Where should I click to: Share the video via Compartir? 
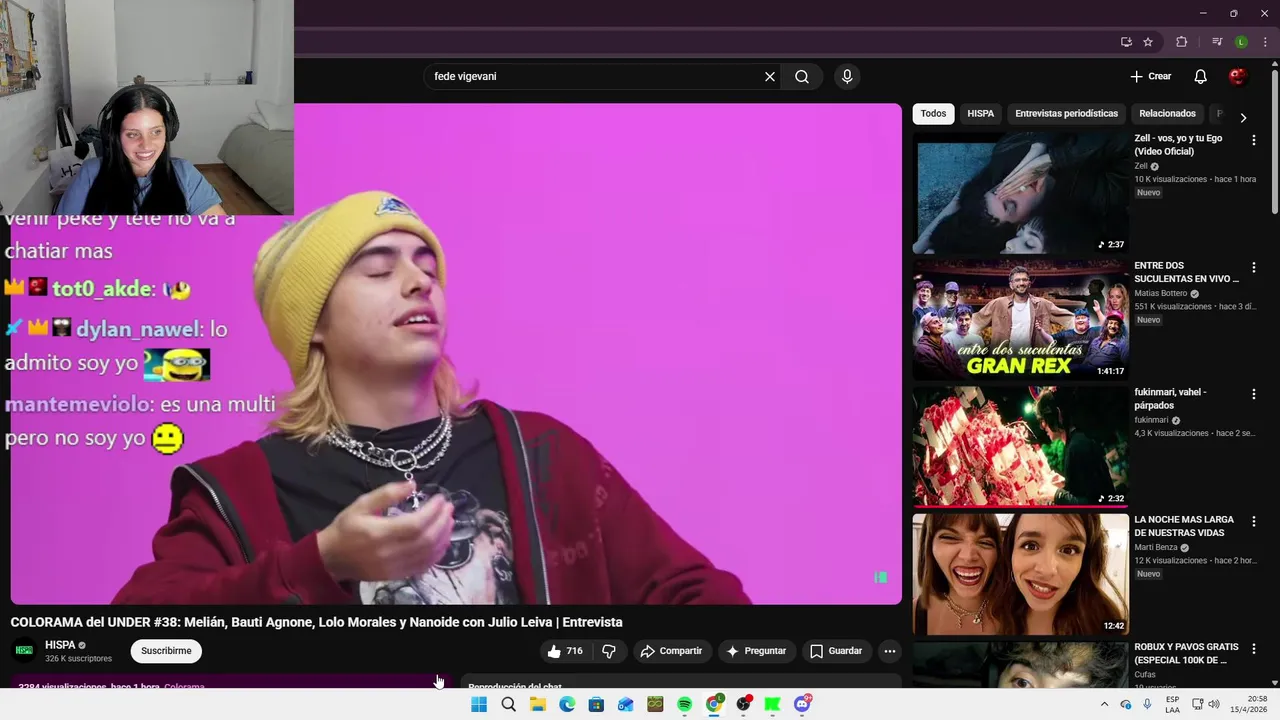(x=672, y=651)
